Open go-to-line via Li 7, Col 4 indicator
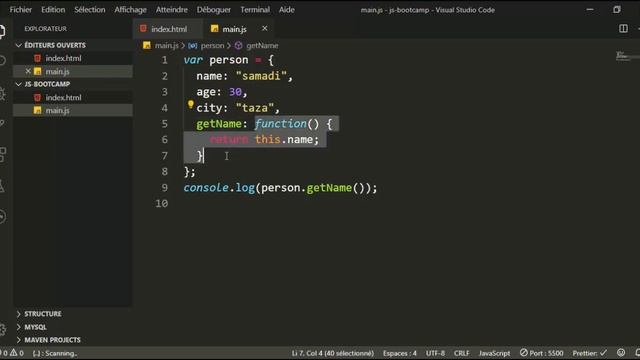 tap(333, 353)
